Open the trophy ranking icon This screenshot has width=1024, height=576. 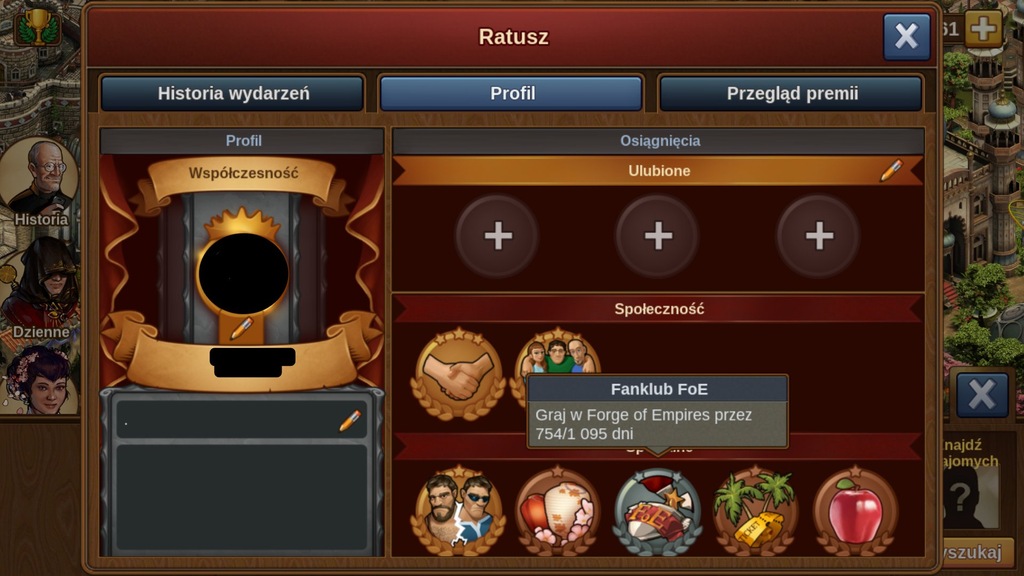point(38,26)
